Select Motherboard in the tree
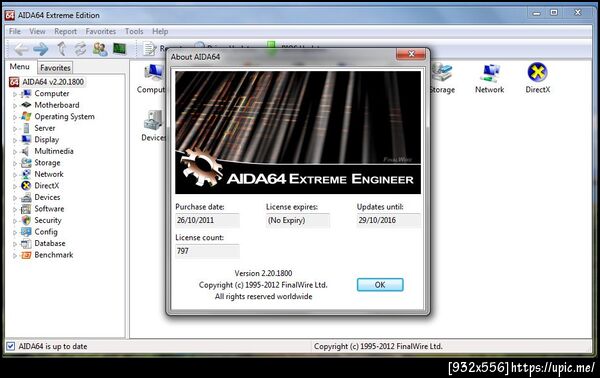600x378 pixels. 57,105
